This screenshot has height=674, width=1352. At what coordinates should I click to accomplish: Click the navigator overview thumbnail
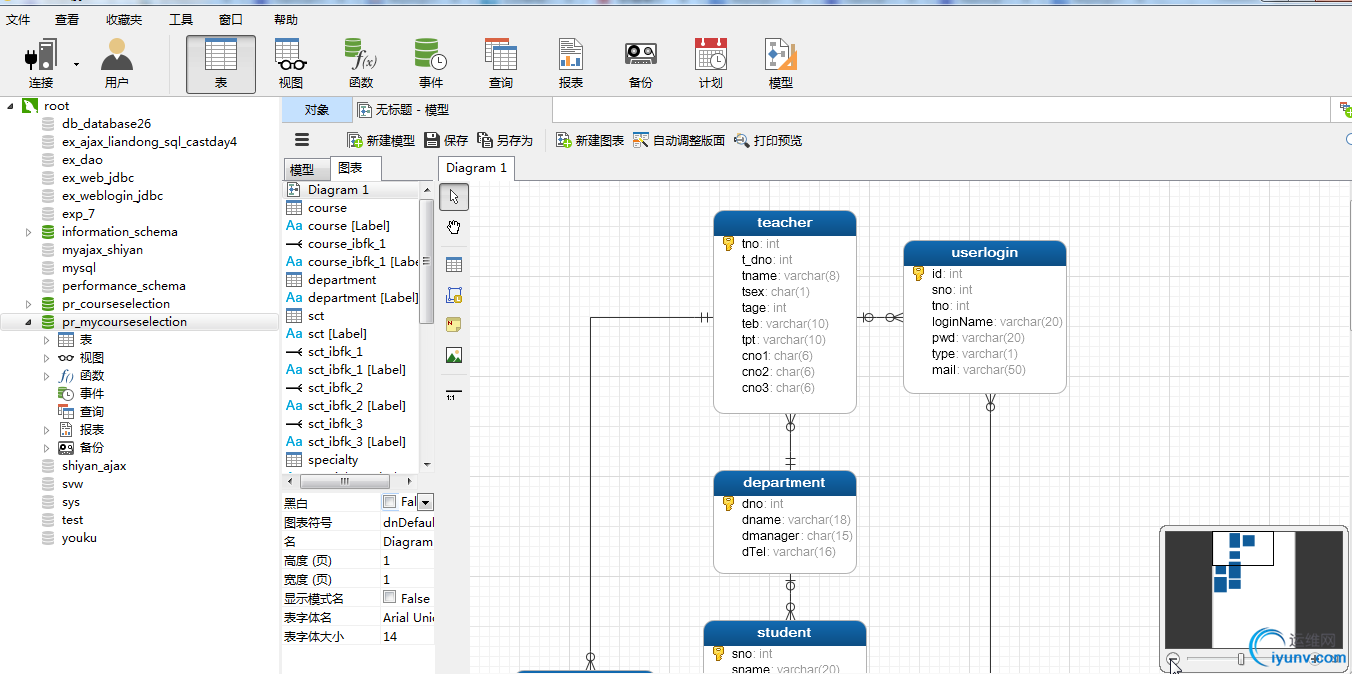(x=1254, y=588)
